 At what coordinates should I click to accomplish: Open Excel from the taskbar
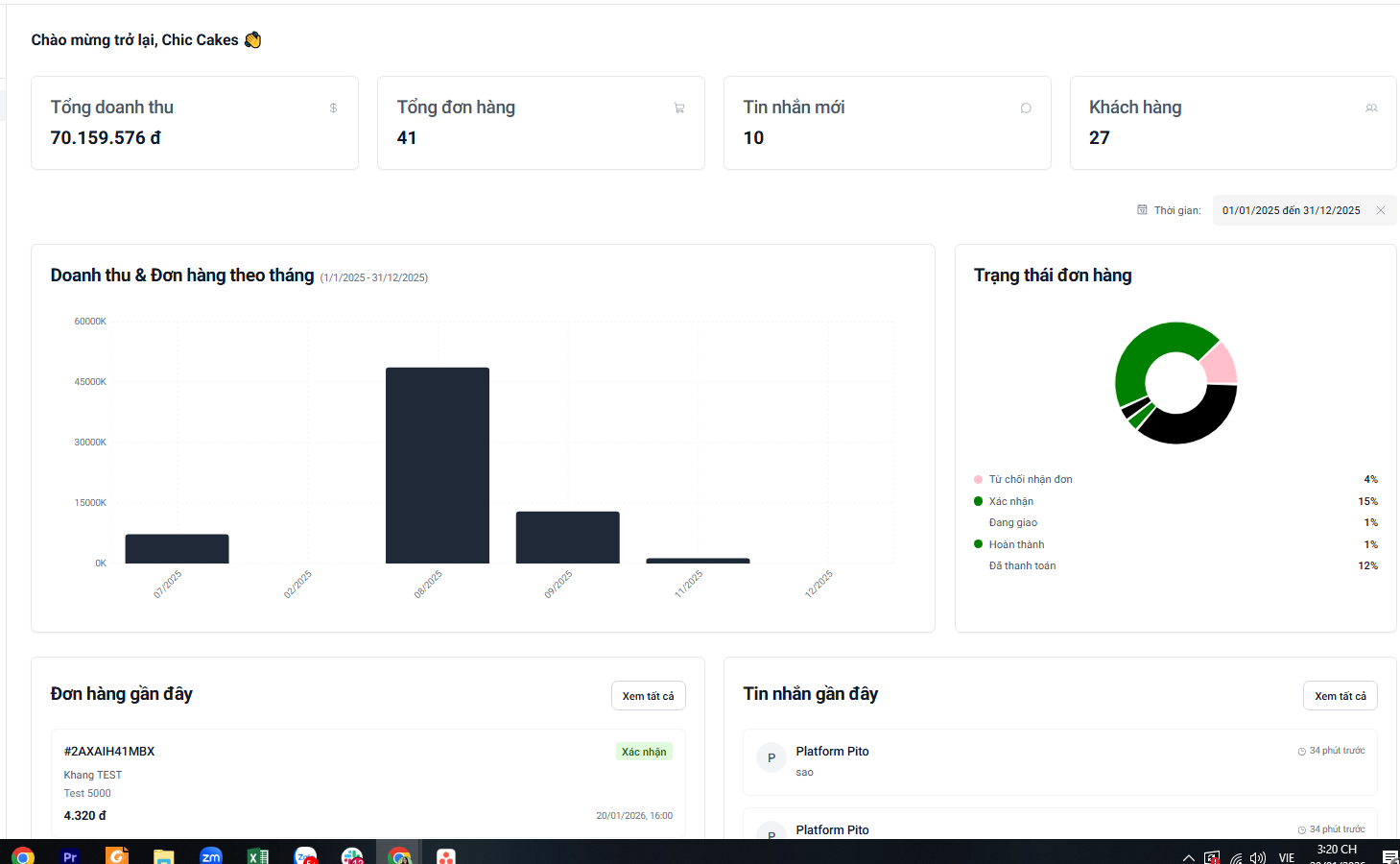258,855
